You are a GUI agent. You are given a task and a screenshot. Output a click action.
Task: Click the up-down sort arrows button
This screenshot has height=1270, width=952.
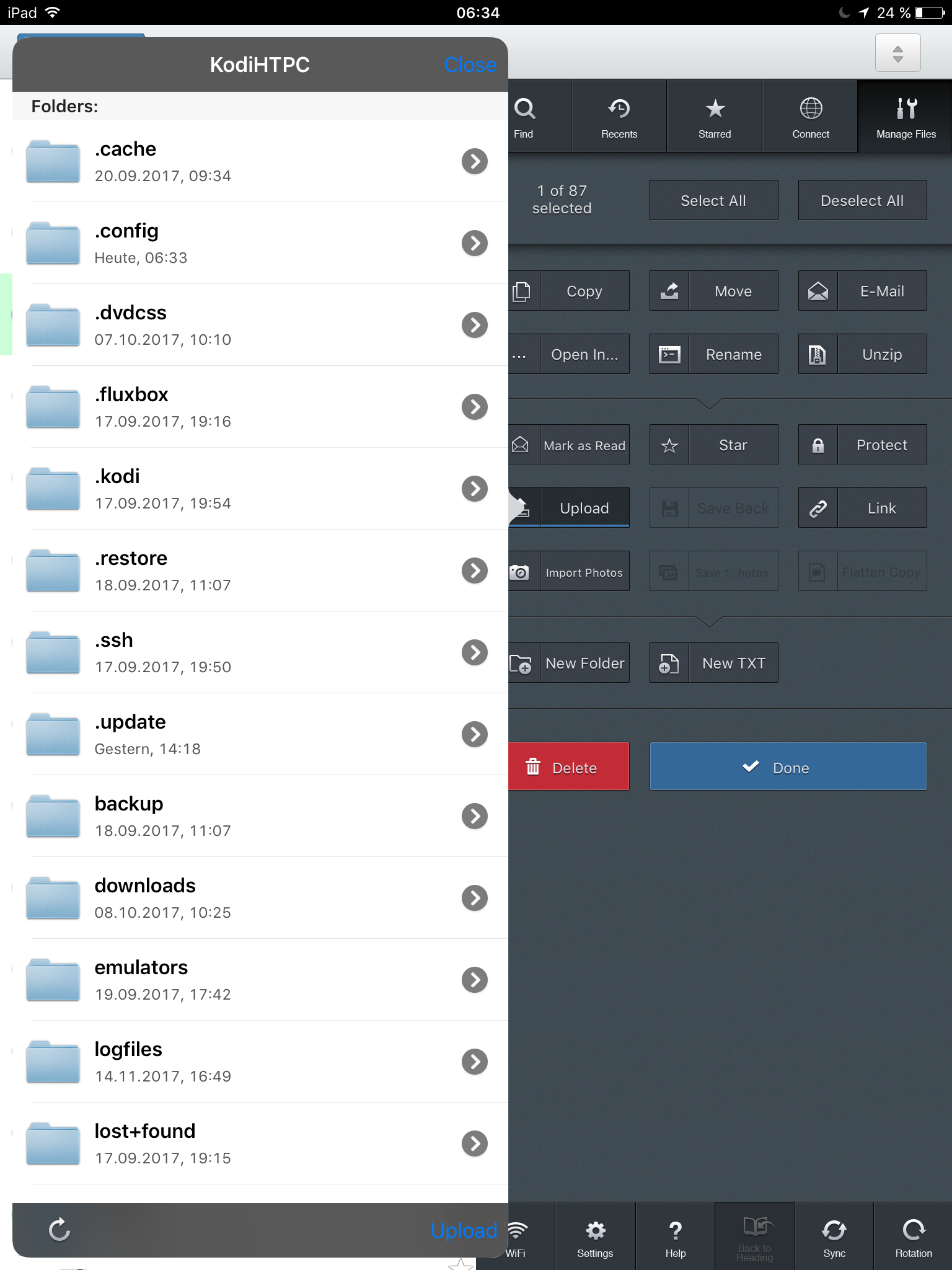coord(897,53)
